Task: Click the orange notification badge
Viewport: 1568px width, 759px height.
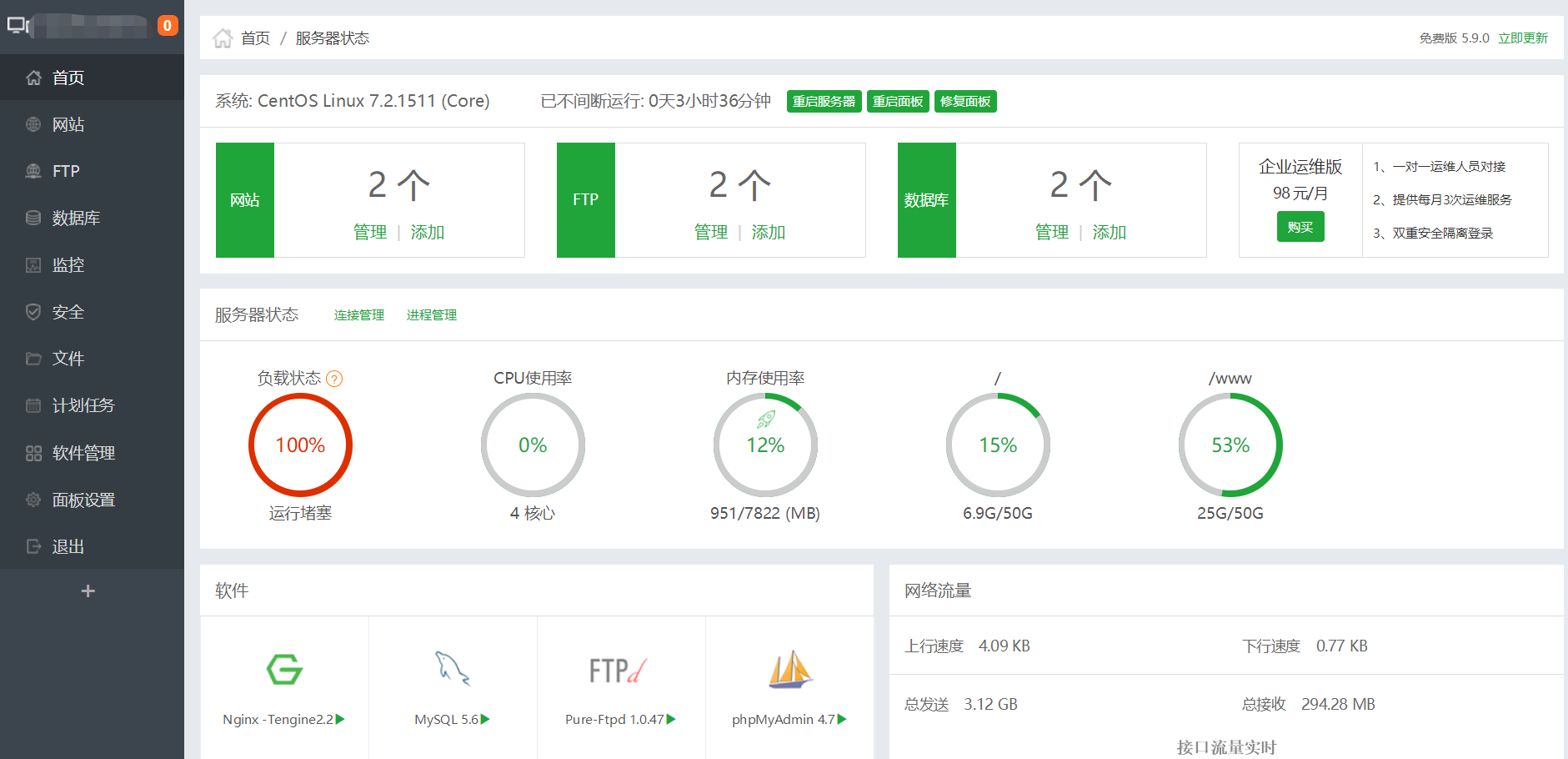Action: (x=168, y=26)
